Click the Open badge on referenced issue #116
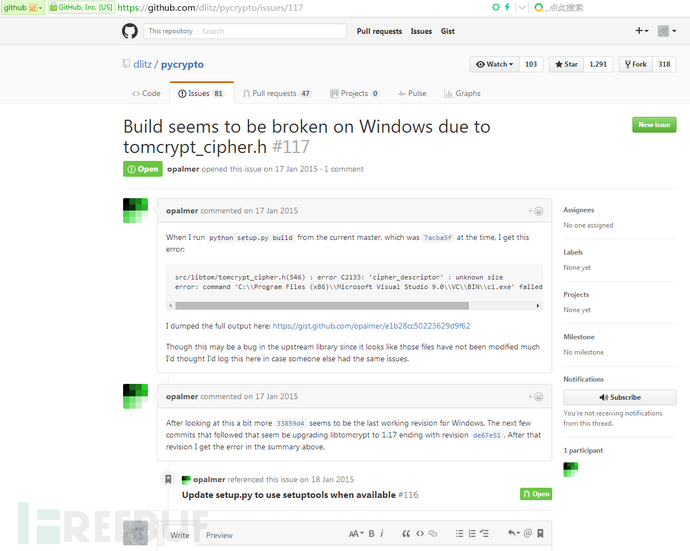This screenshot has width=690, height=551. [x=536, y=494]
